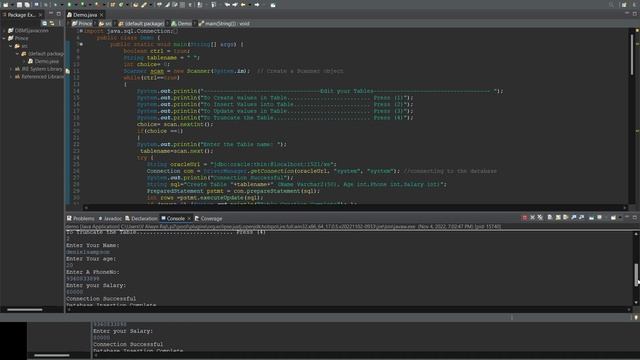Click the New file toolbar icon
This screenshot has height=360, width=640.
pos(5,4)
